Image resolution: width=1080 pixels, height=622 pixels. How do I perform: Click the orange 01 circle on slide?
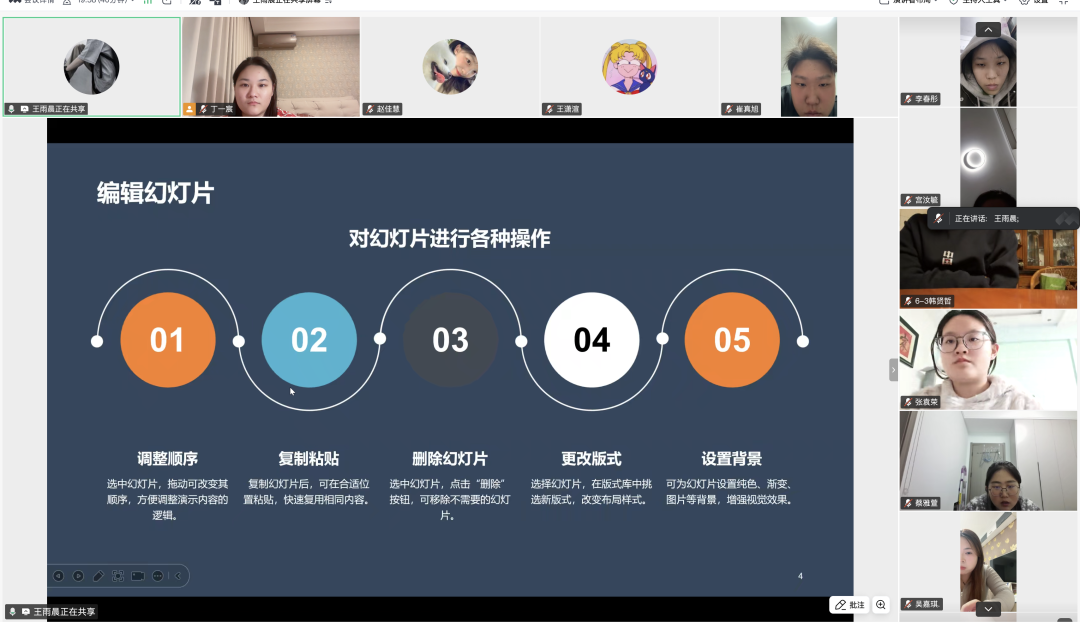tap(167, 340)
